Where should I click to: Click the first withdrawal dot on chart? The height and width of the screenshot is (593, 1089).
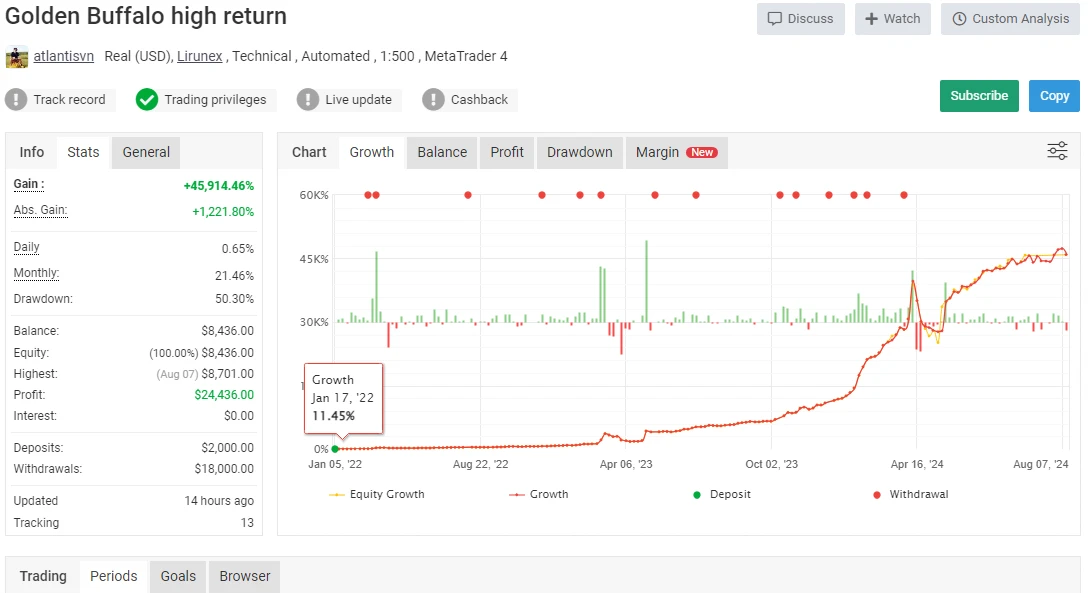[x=368, y=195]
